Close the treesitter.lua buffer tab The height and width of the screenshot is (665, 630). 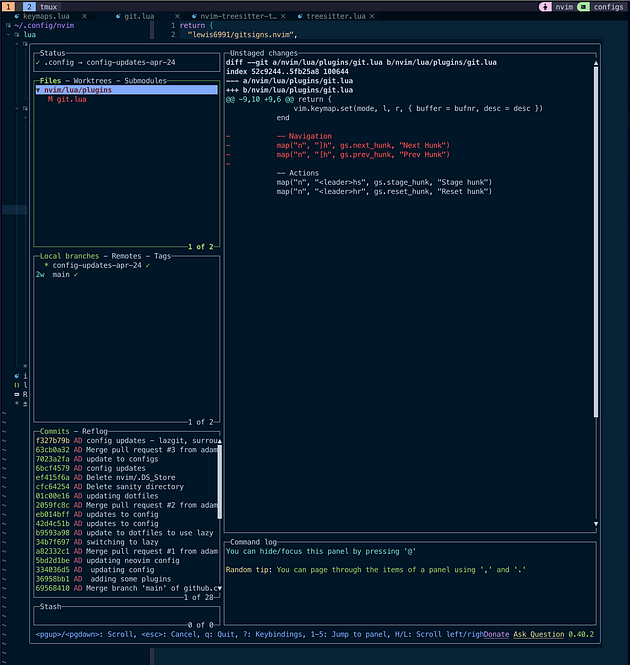[372, 16]
